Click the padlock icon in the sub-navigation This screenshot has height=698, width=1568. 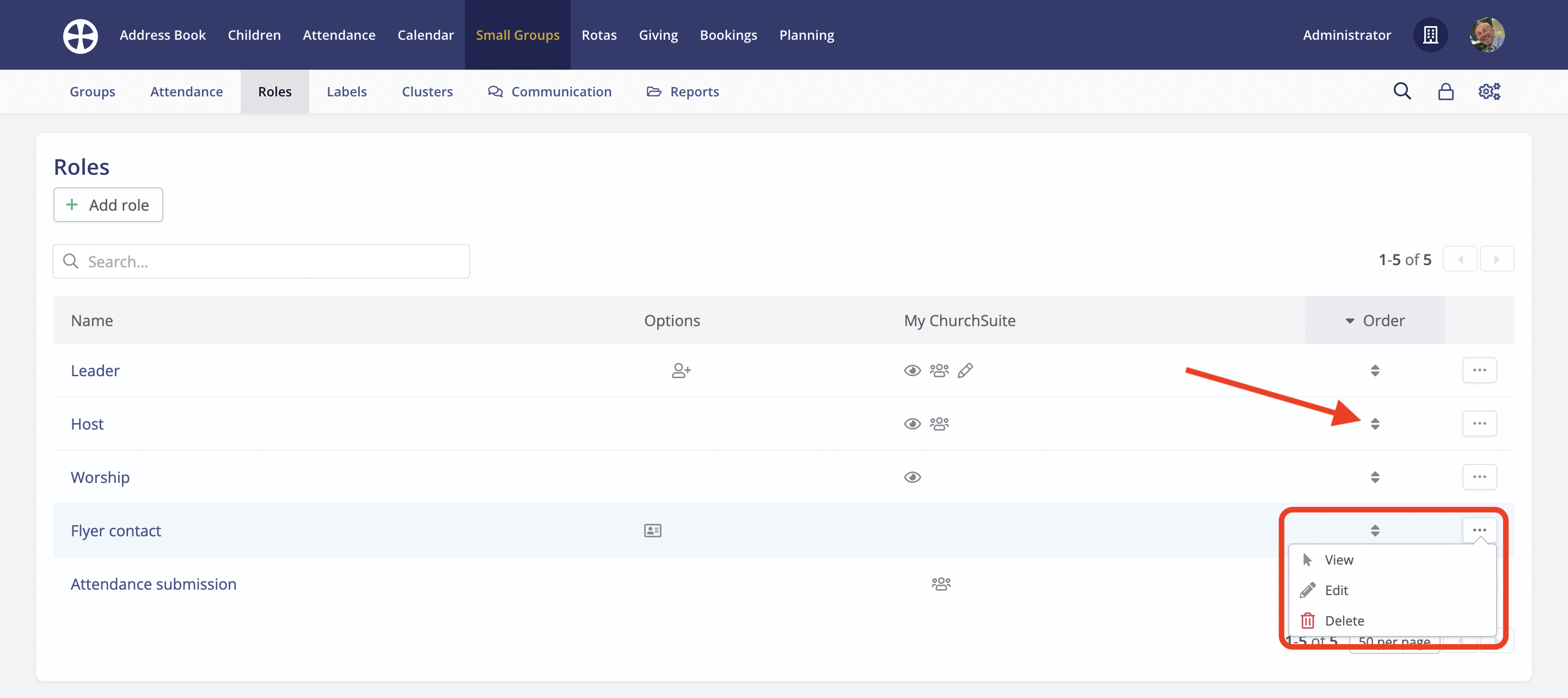tap(1445, 91)
